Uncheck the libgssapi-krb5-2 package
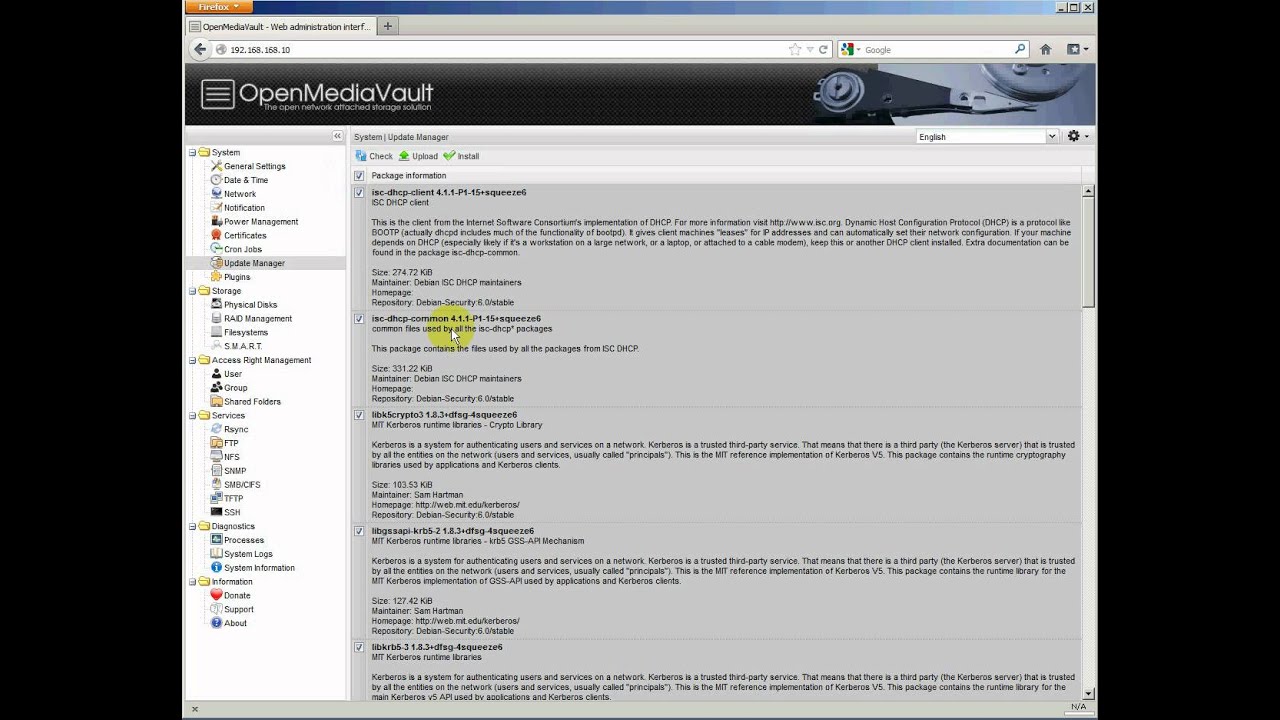Screen dimensions: 1280x720 coord(359,531)
